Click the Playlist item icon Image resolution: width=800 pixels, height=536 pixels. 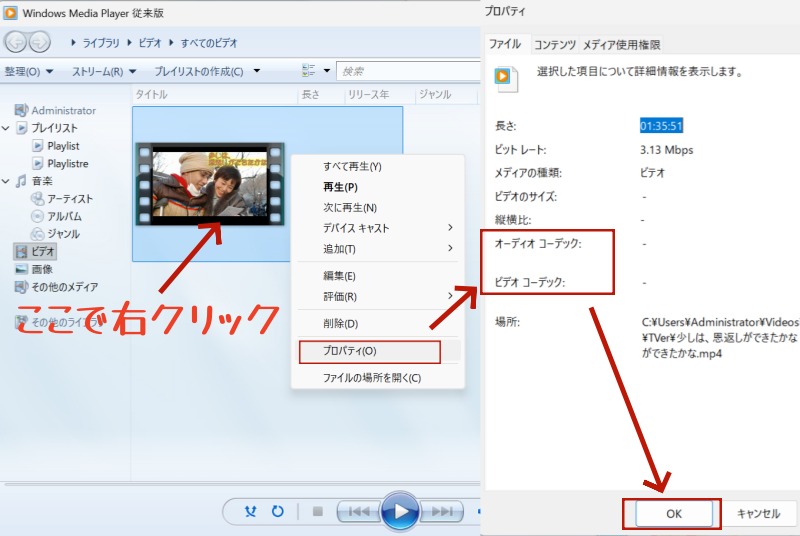pos(38,146)
